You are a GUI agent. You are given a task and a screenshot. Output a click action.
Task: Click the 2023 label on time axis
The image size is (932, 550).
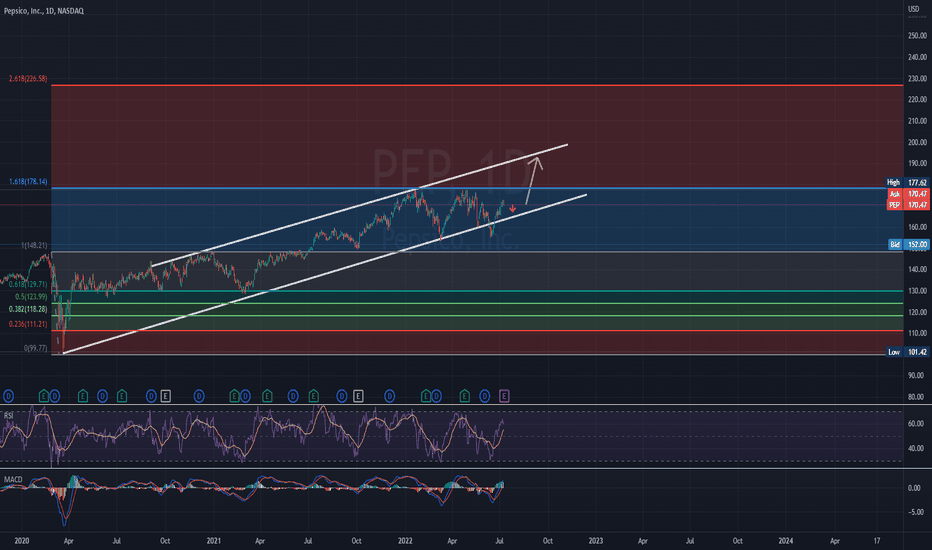[596, 540]
